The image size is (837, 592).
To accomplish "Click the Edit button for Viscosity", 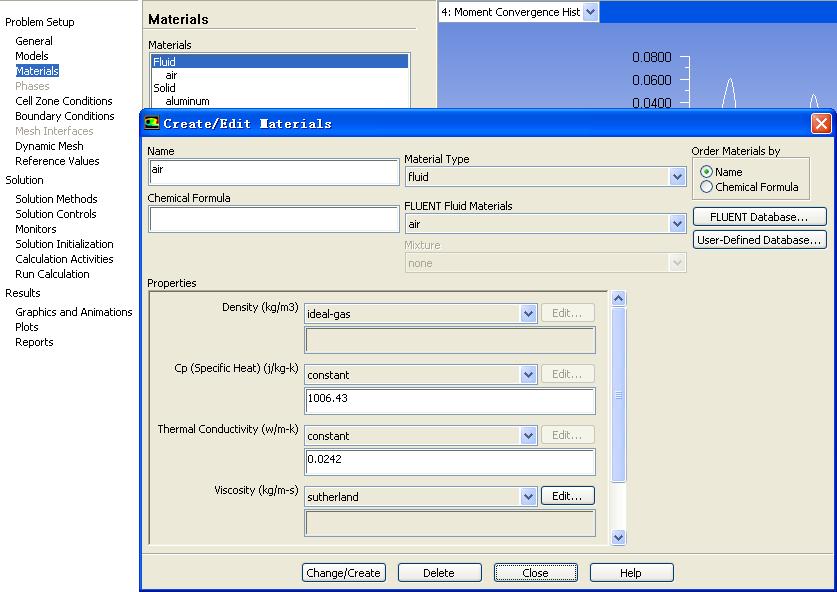I will (x=567, y=496).
